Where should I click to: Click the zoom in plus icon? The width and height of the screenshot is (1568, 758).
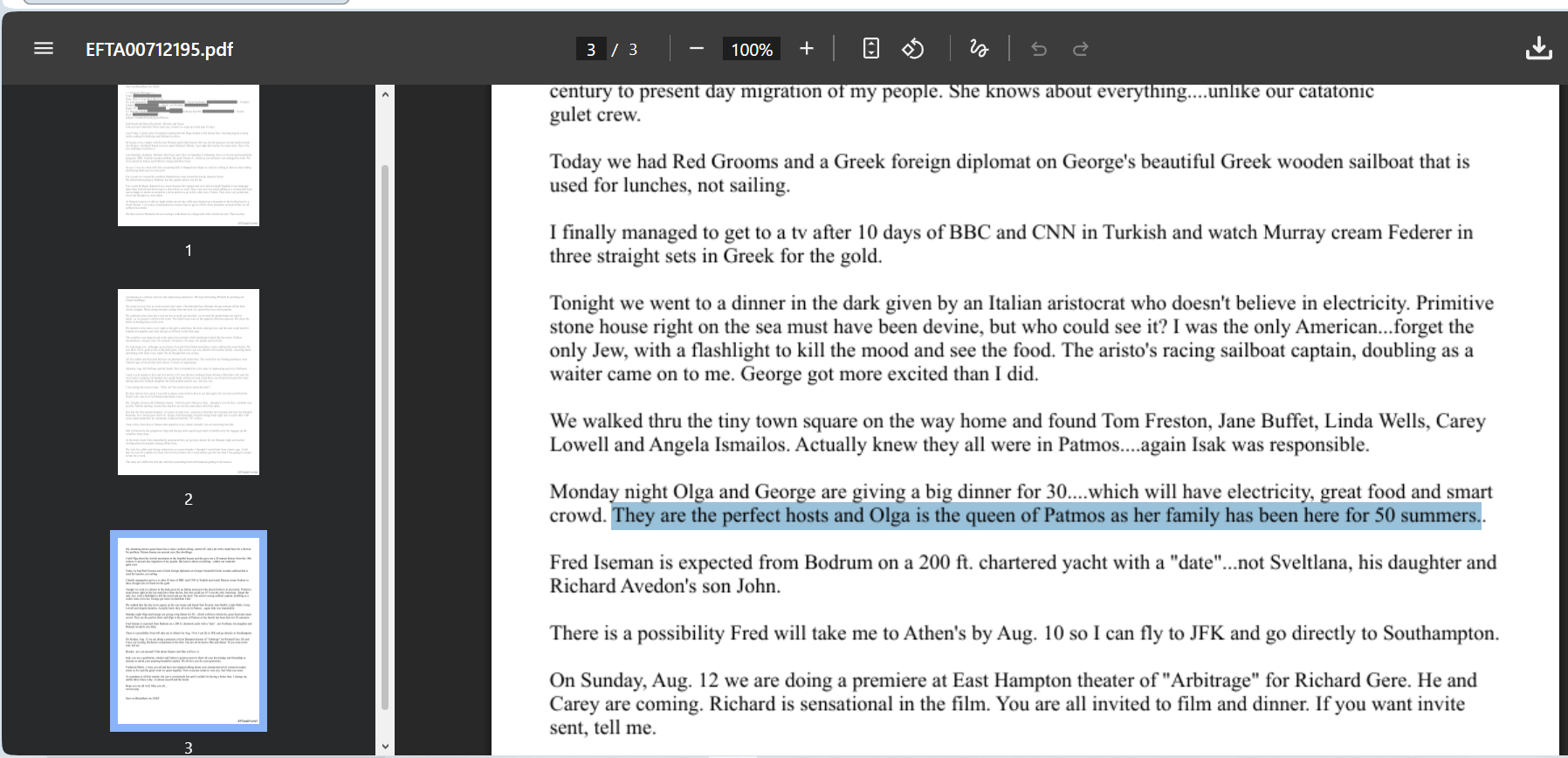coord(807,49)
